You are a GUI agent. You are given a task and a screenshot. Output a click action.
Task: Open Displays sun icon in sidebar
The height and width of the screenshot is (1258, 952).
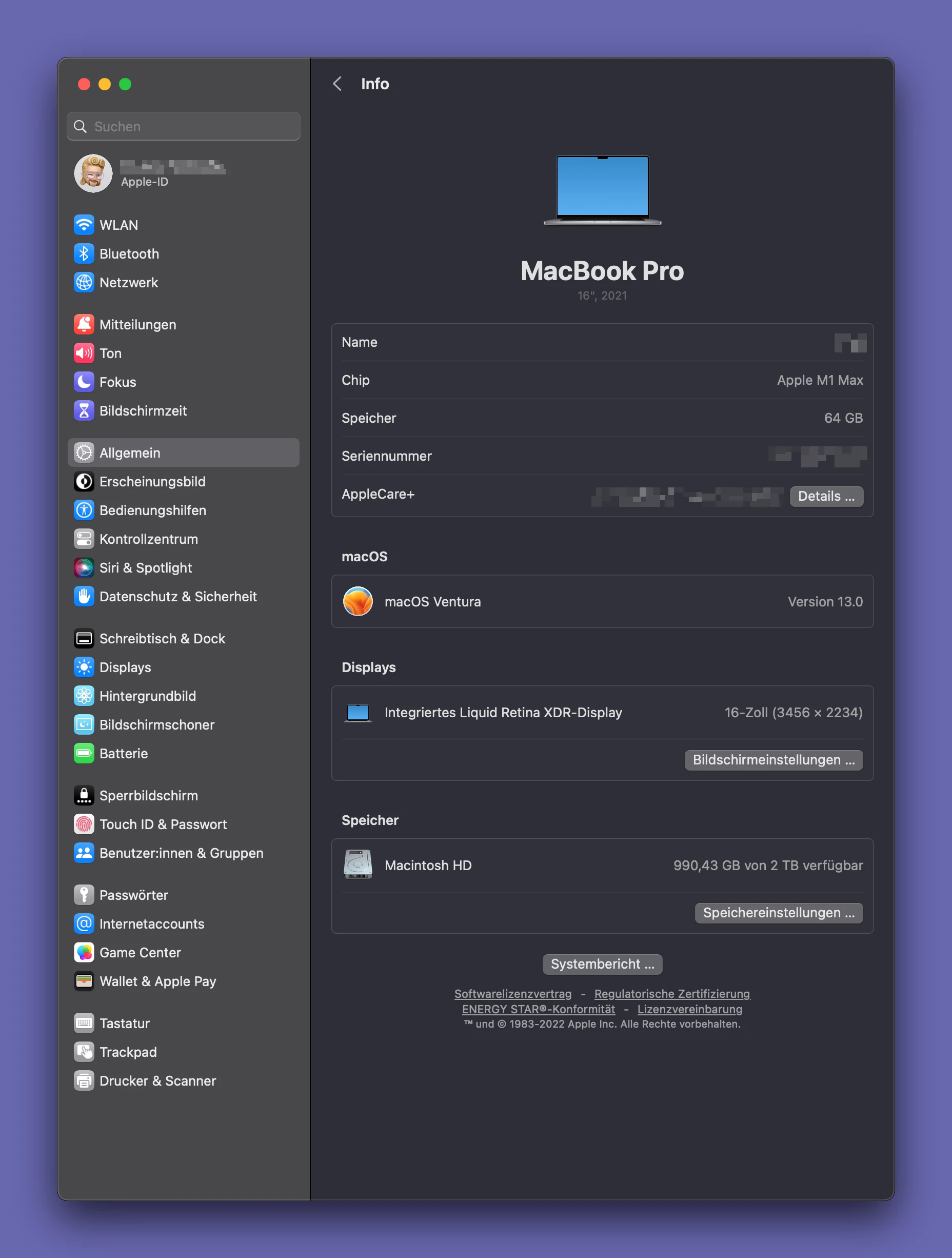point(84,667)
